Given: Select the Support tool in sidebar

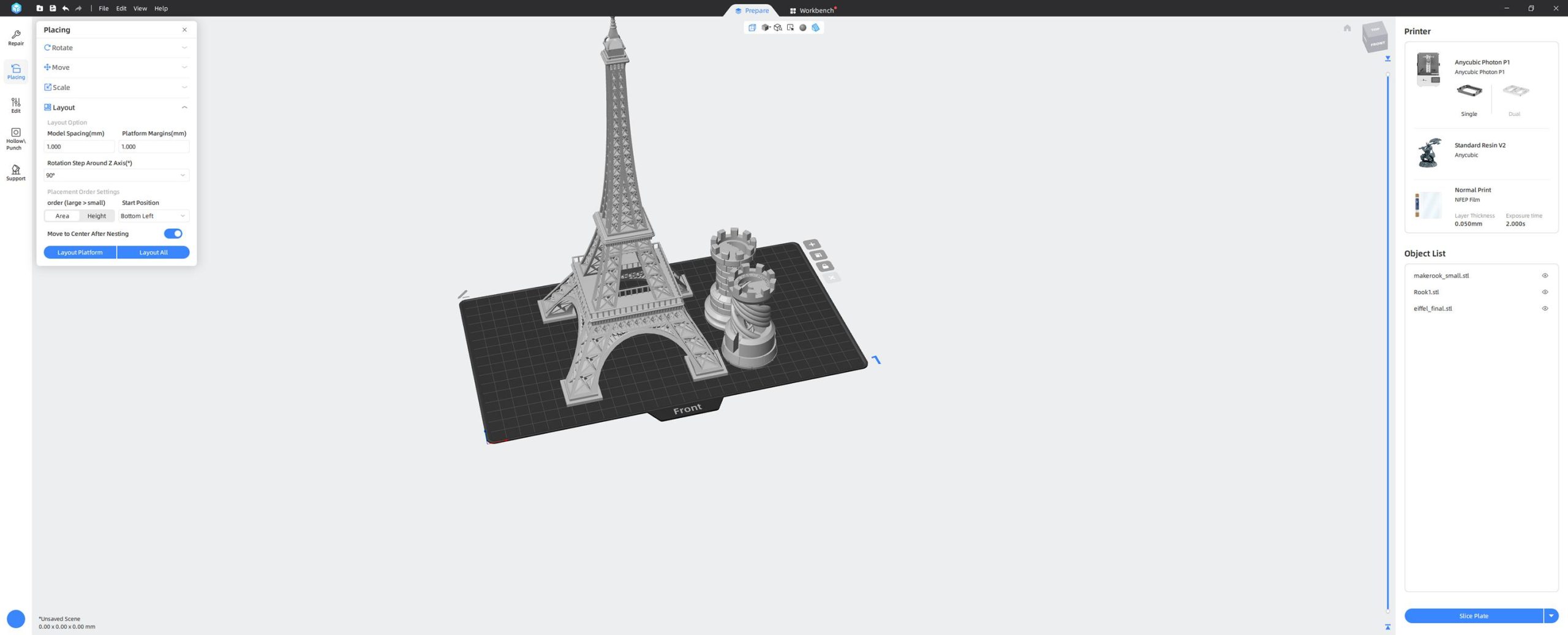Looking at the screenshot, I should point(16,172).
